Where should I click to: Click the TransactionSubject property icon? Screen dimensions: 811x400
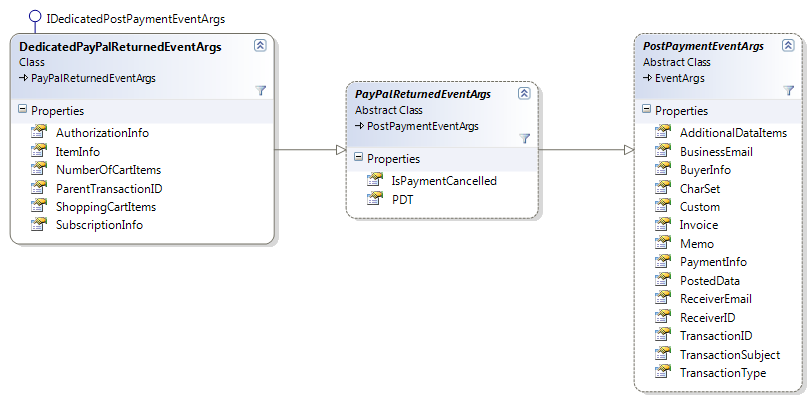[x=663, y=354]
